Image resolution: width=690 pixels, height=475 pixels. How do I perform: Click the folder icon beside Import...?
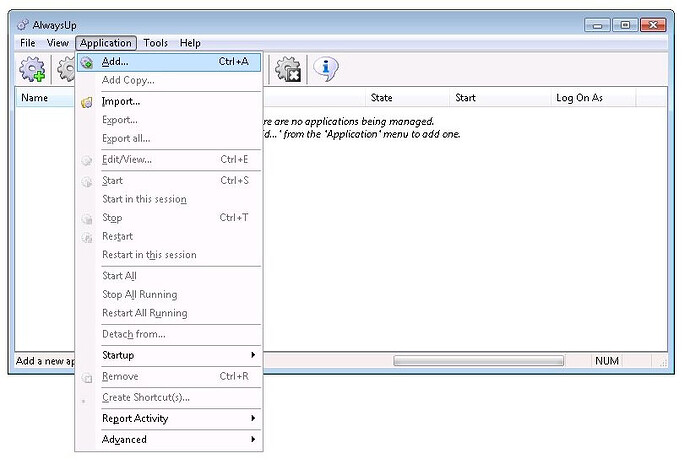87,103
